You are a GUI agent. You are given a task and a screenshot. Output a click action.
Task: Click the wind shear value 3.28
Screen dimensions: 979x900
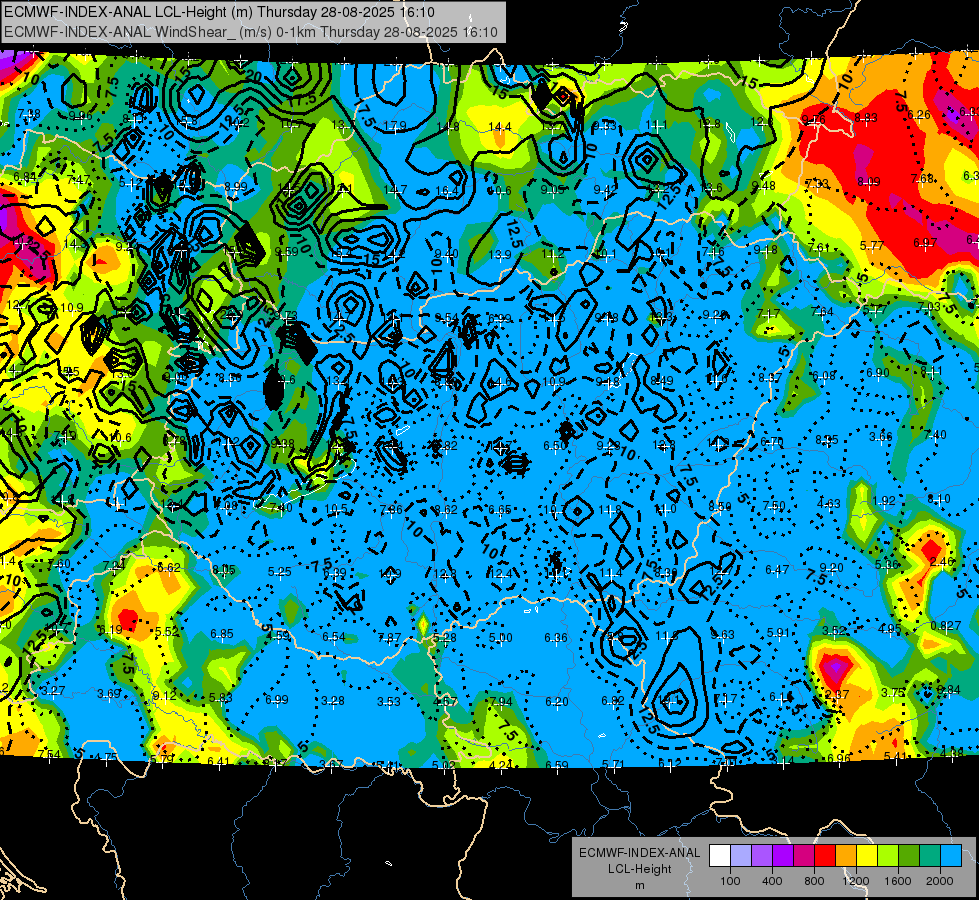point(333,701)
